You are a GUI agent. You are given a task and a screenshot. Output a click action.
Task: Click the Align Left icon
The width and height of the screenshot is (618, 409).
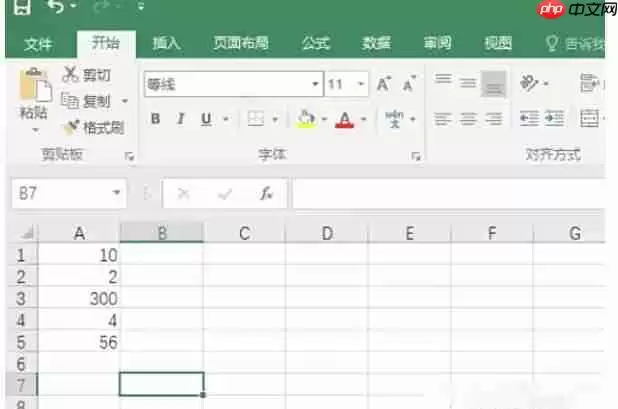click(443, 119)
